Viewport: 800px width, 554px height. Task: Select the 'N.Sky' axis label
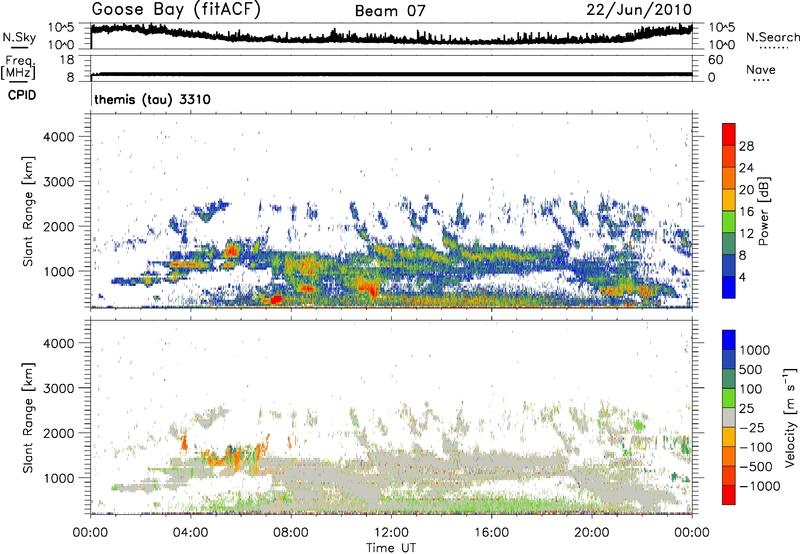pyautogui.click(x=19, y=37)
